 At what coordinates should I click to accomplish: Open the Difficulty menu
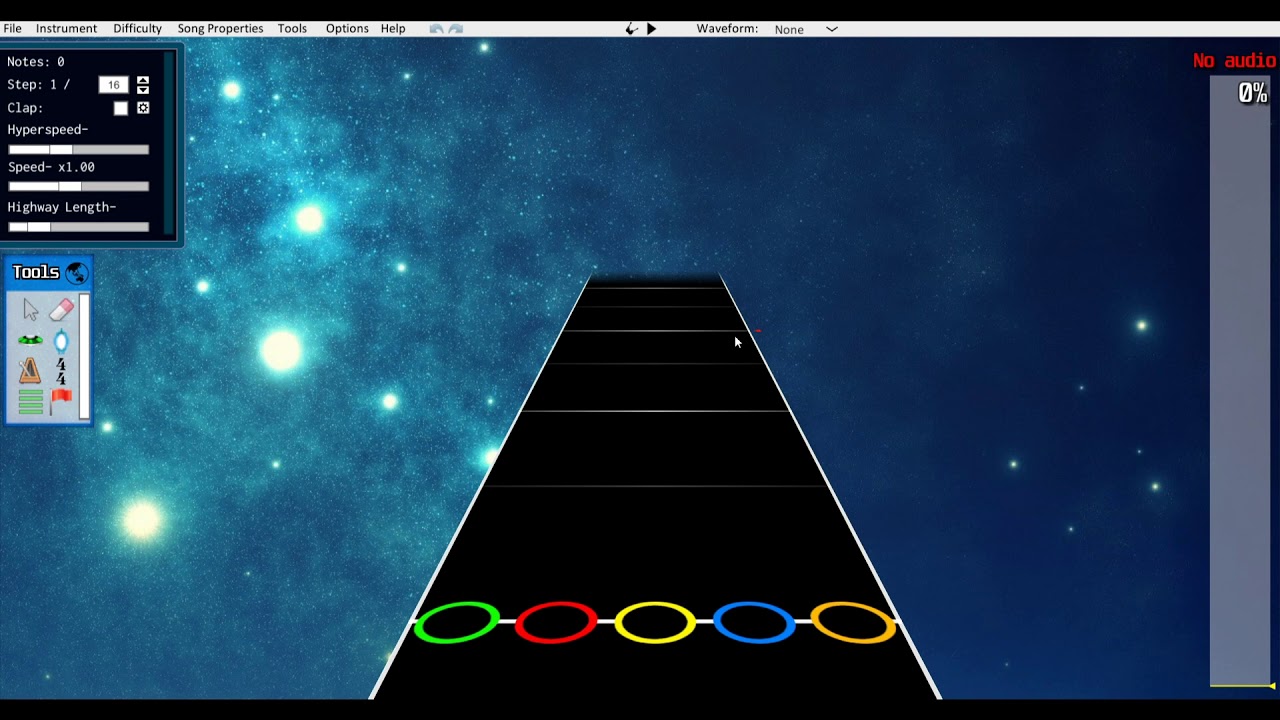tap(137, 29)
